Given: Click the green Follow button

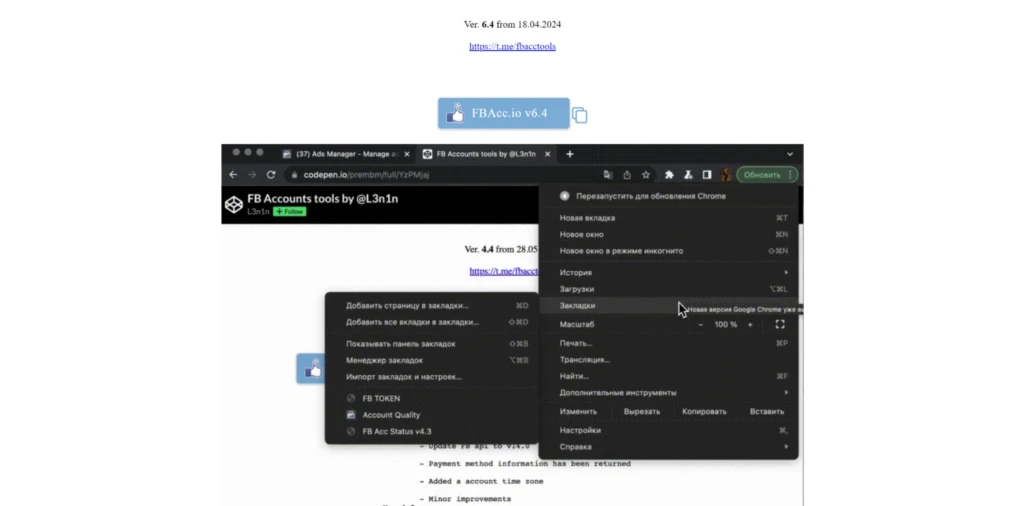Looking at the screenshot, I should (x=289, y=212).
